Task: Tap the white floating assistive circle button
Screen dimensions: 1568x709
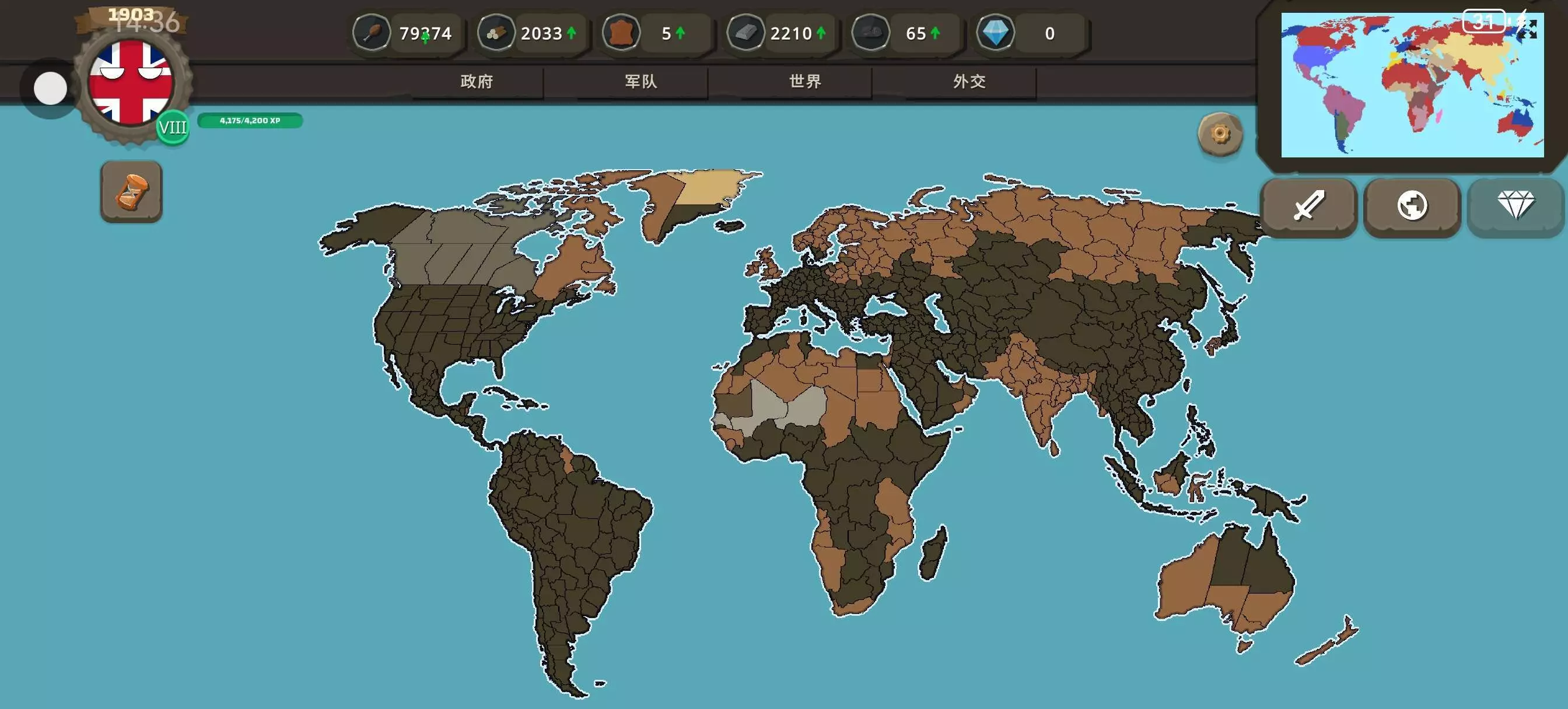Action: pyautogui.click(x=50, y=89)
